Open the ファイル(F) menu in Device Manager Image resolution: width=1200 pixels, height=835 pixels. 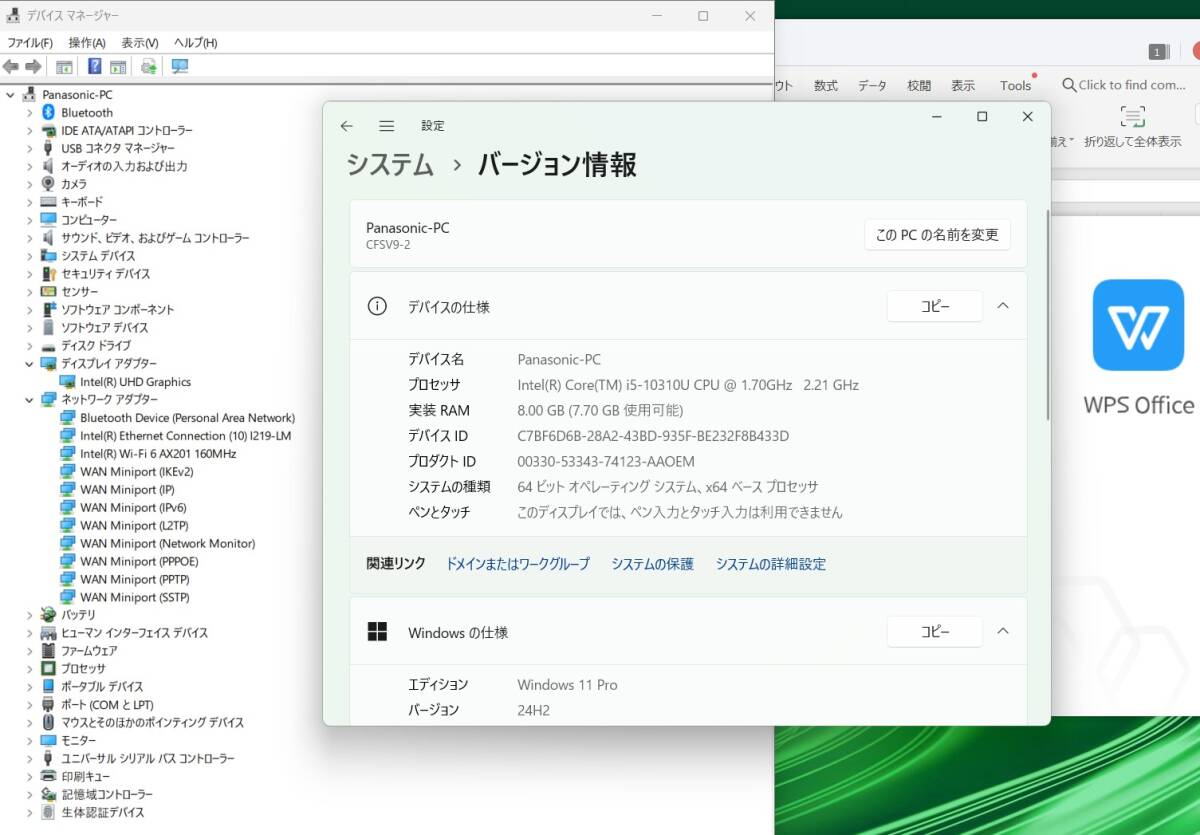click(x=30, y=43)
